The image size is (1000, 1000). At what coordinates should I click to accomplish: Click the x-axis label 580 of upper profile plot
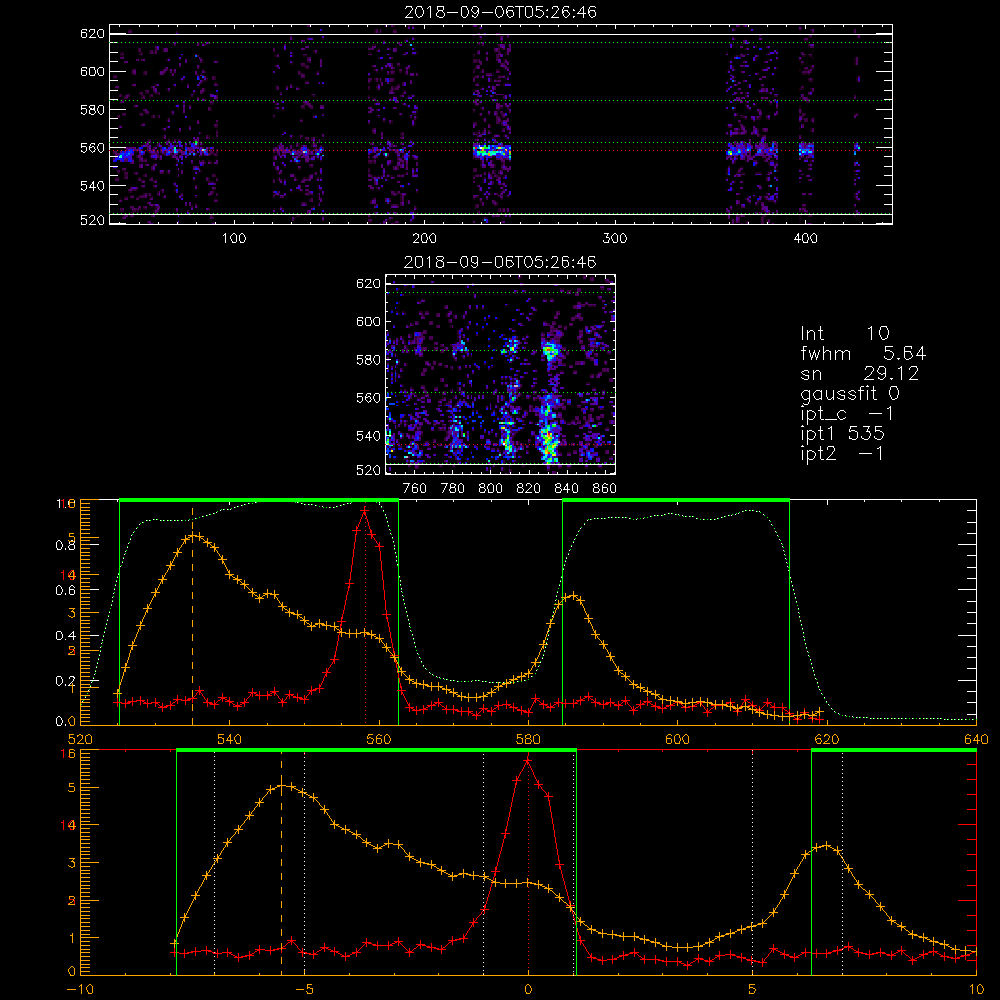click(x=529, y=739)
